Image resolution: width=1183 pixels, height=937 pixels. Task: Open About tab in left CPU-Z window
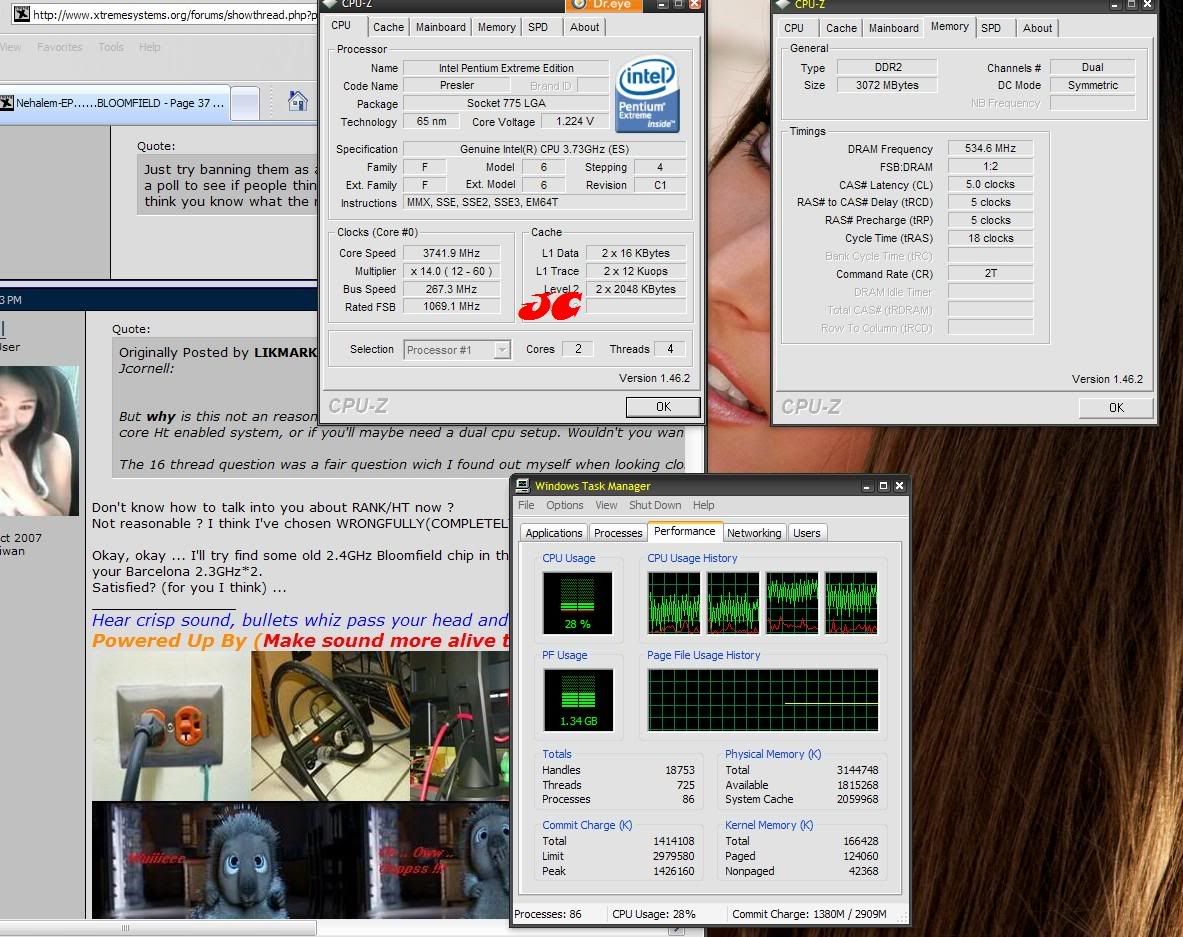[584, 27]
